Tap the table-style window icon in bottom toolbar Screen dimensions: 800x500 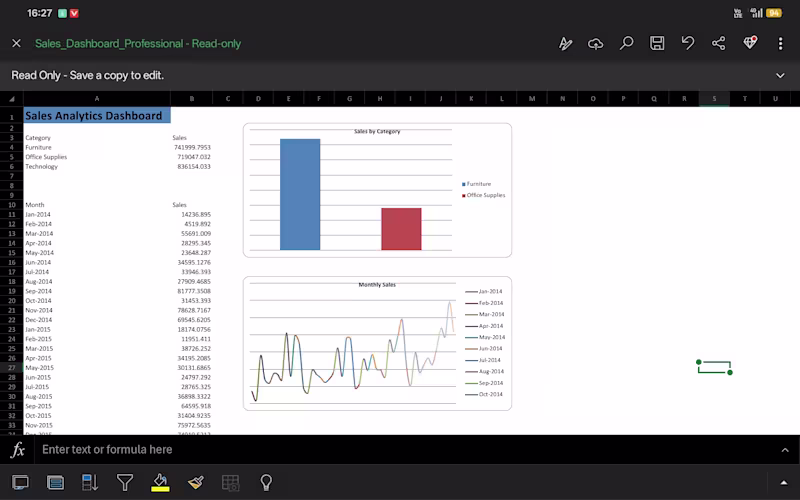(55, 482)
